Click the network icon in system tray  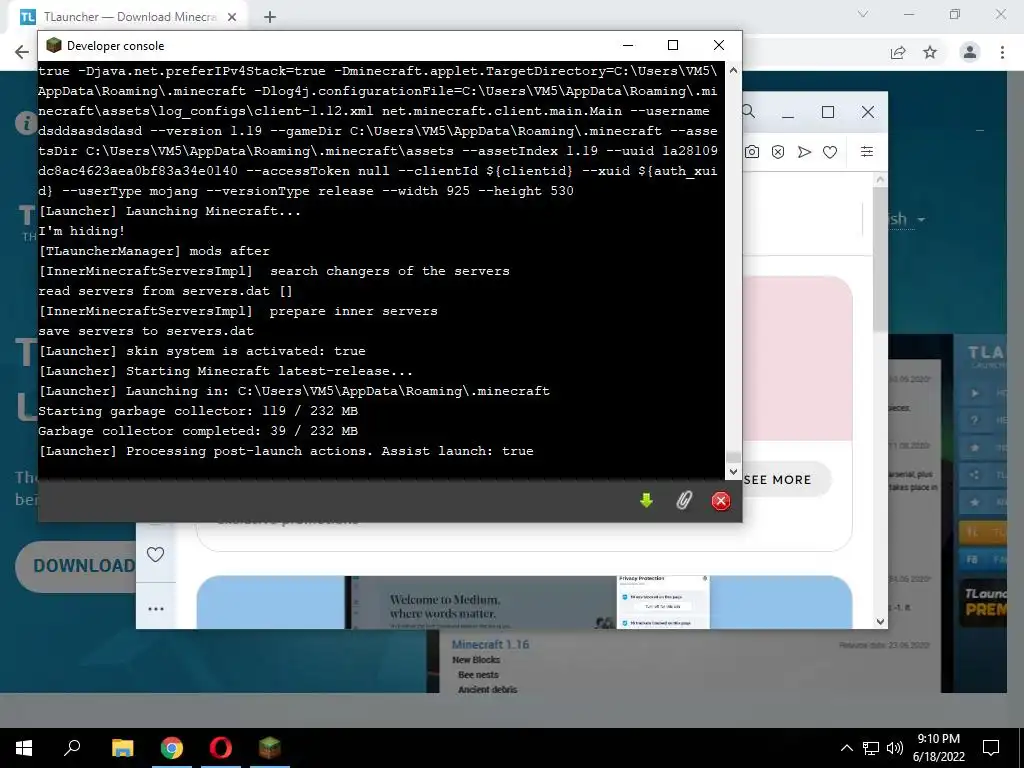pos(871,748)
